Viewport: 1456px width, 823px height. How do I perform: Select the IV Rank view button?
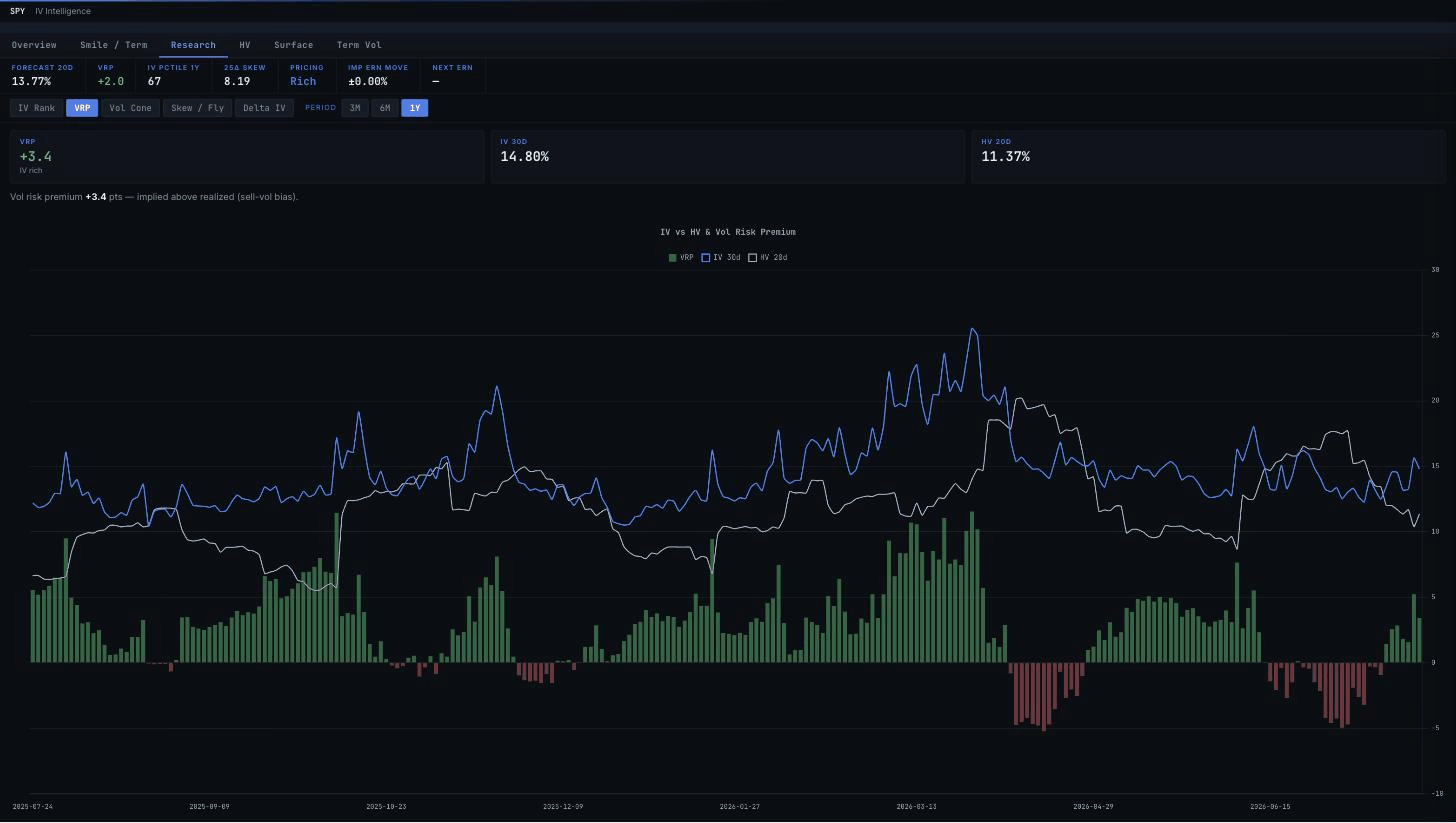(36, 108)
